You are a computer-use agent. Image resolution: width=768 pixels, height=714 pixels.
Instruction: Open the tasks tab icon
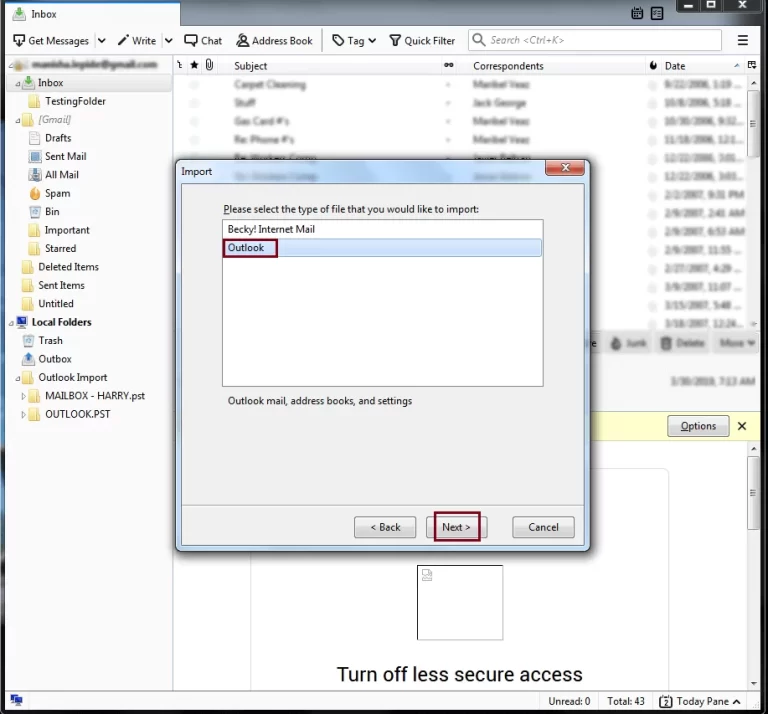657,13
